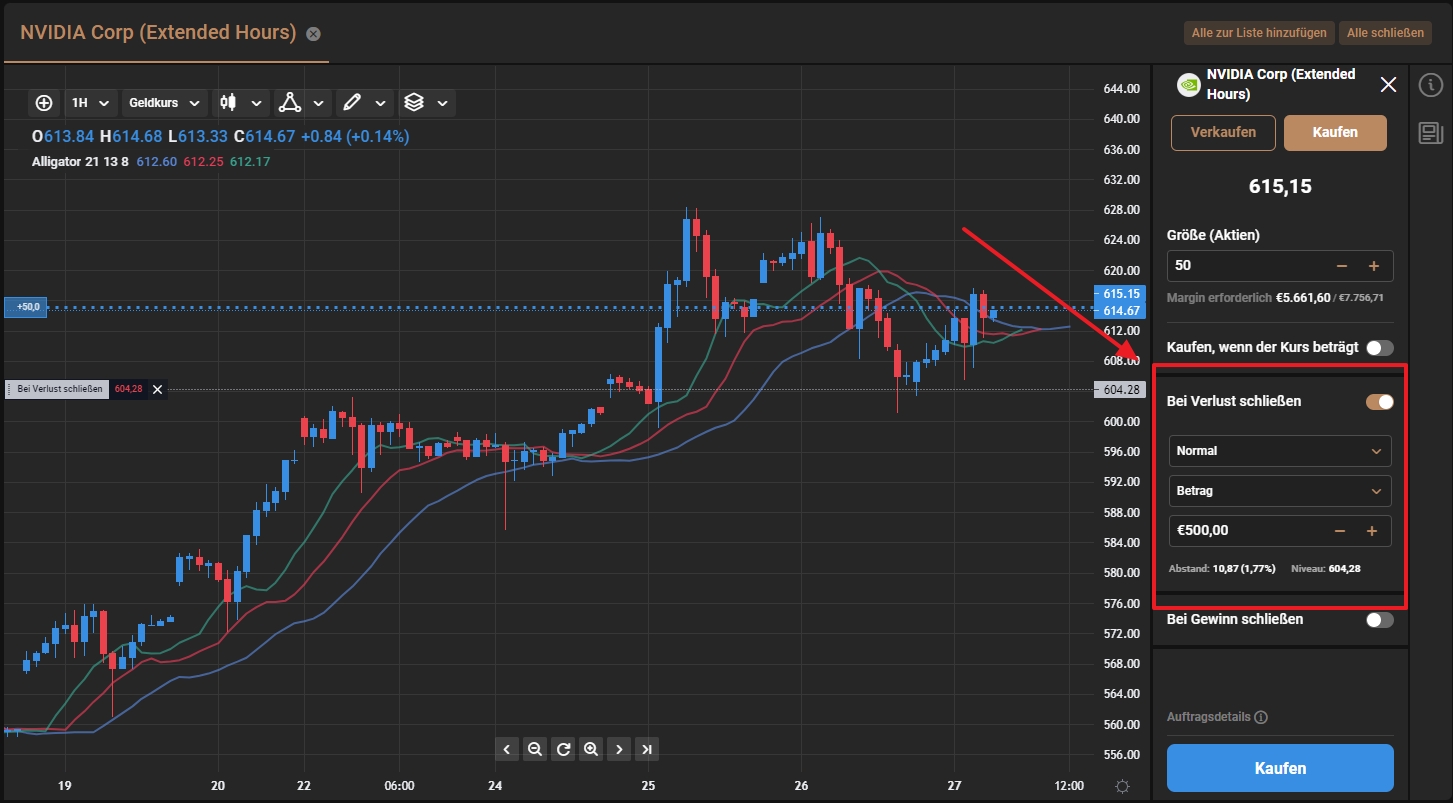Reset the chart with the refresh icon
The width and height of the screenshot is (1453, 803).
pos(563,749)
